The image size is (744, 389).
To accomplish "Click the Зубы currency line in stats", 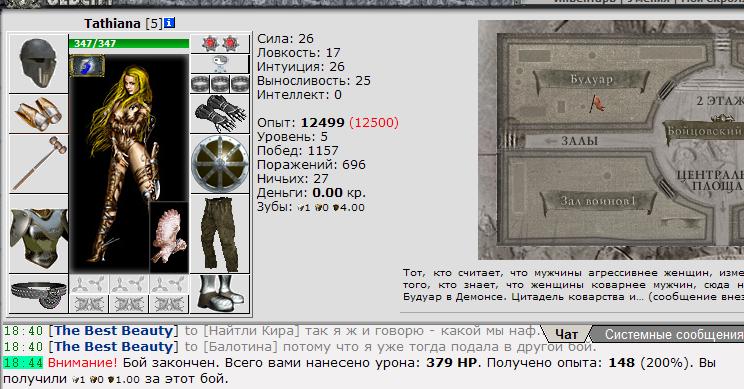I will pyautogui.click(x=311, y=207).
